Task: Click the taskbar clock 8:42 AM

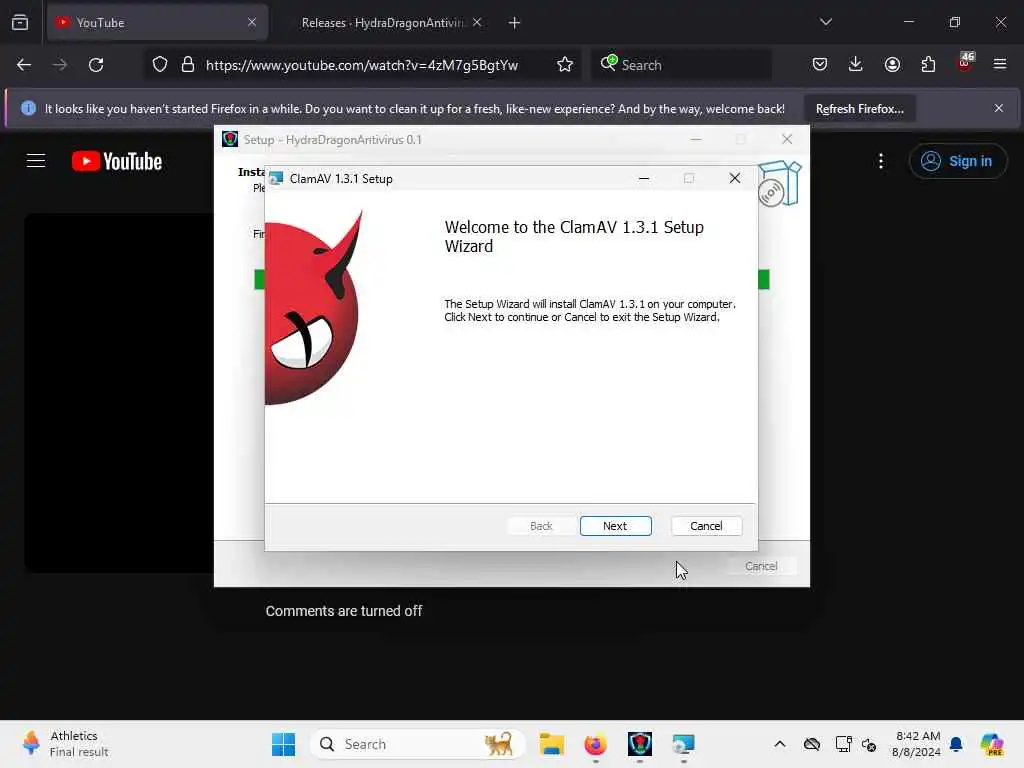Action: click(x=917, y=744)
